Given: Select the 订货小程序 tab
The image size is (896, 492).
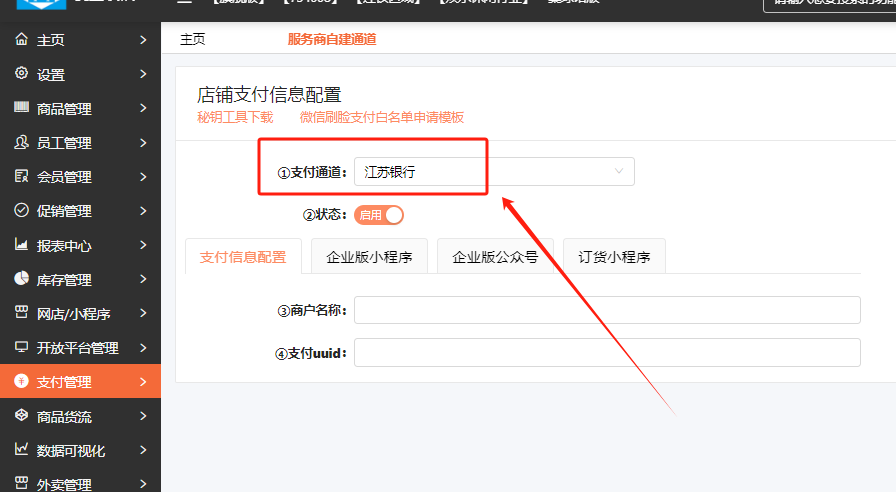Looking at the screenshot, I should pos(614,256).
